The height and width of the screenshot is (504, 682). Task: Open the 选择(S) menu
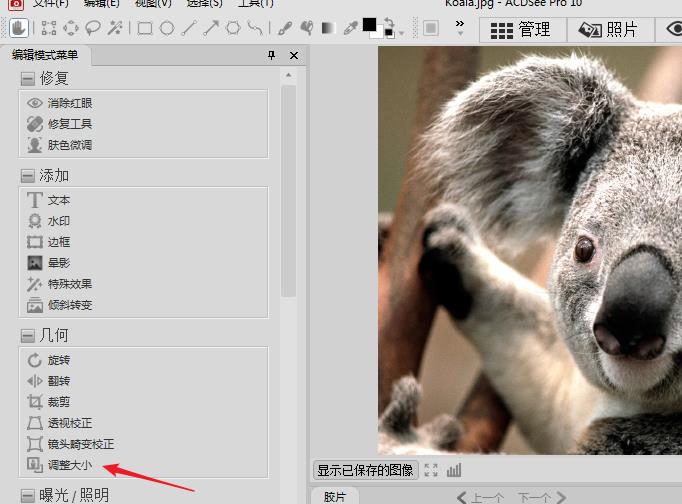(x=204, y=3)
